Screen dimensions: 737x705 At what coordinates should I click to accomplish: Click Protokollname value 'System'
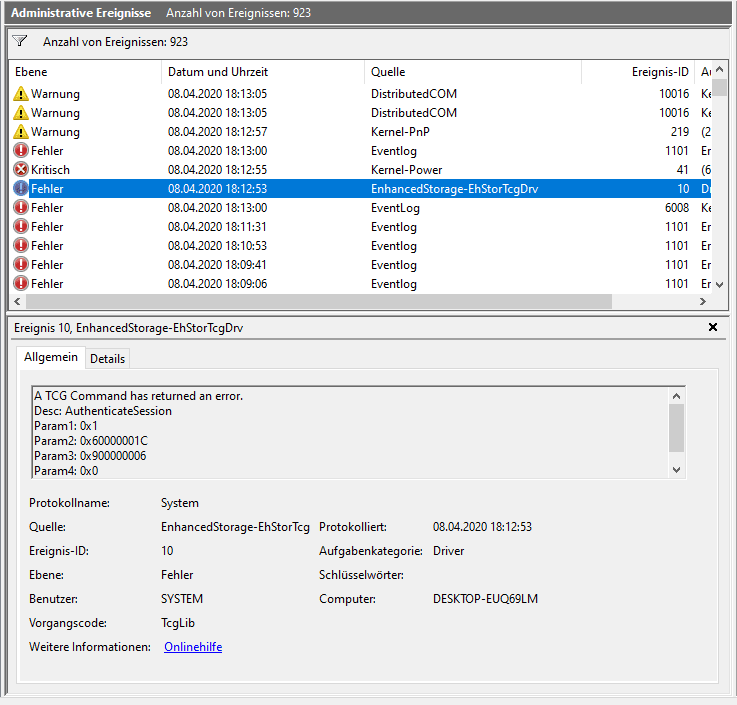coord(180,503)
